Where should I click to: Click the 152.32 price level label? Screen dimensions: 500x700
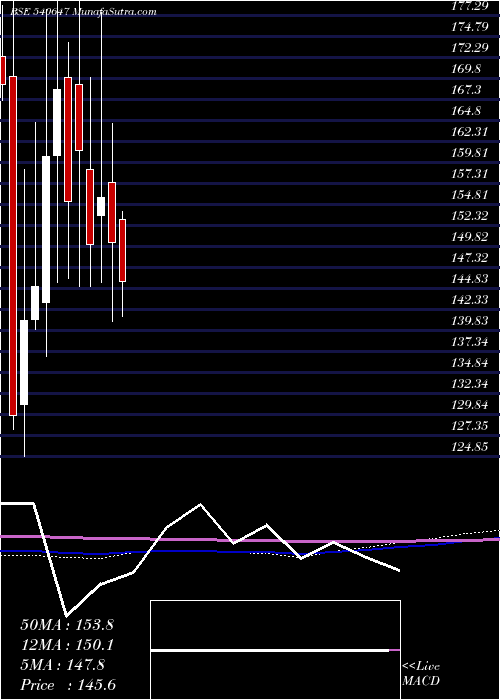(470, 216)
